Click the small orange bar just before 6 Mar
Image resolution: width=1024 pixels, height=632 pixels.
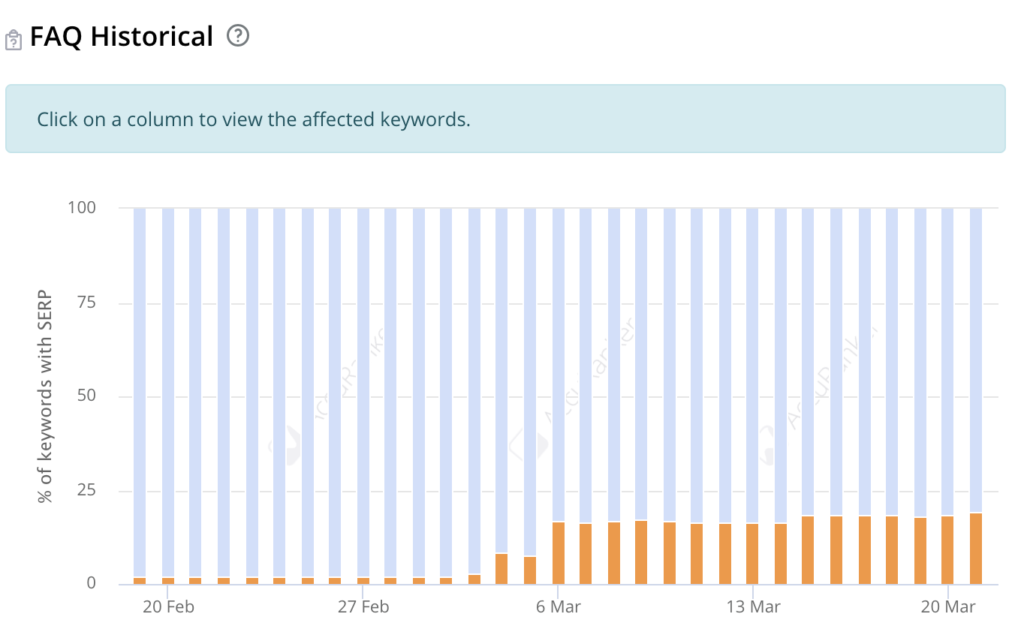tap(530, 570)
